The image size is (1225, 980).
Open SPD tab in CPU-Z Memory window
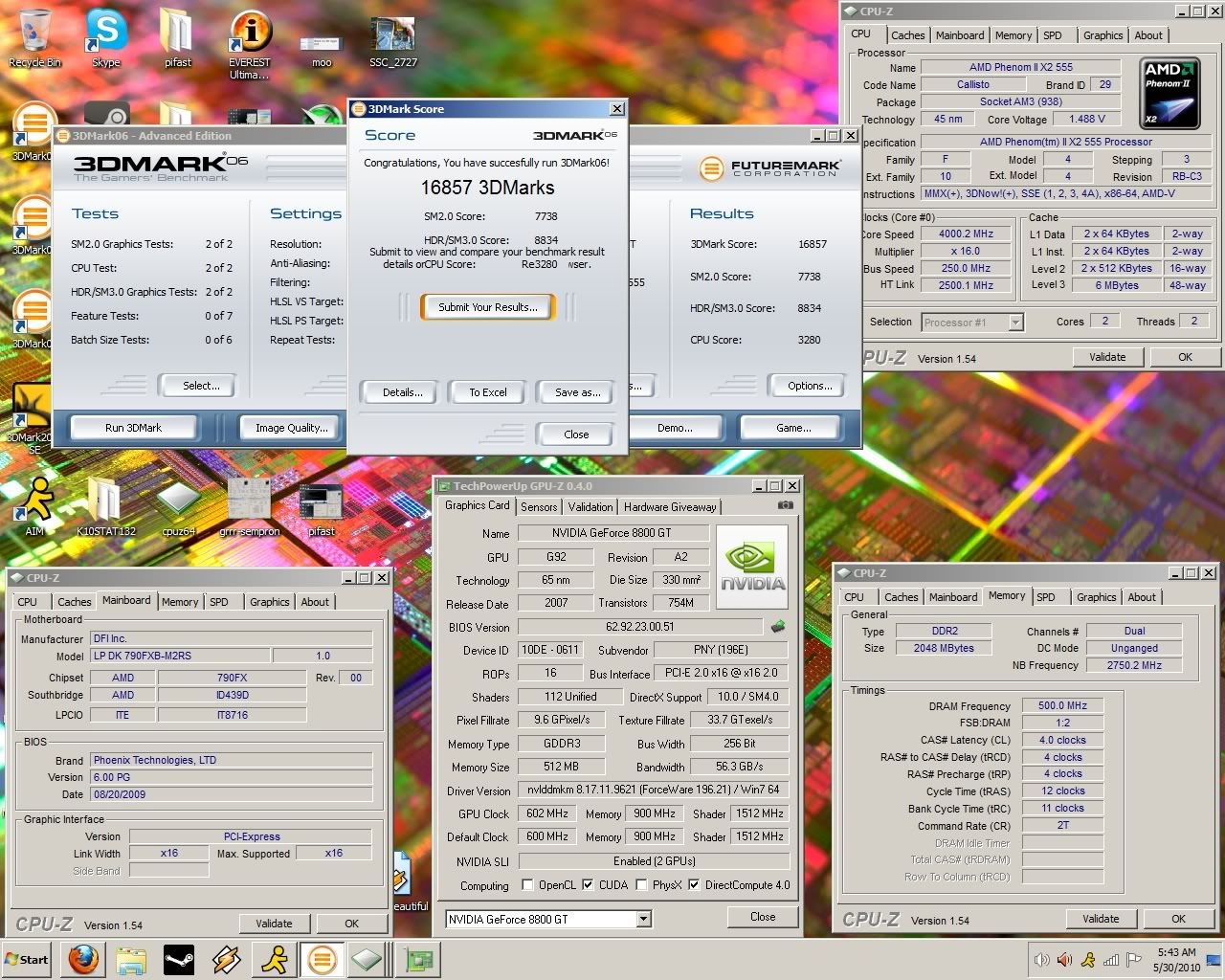point(1046,597)
